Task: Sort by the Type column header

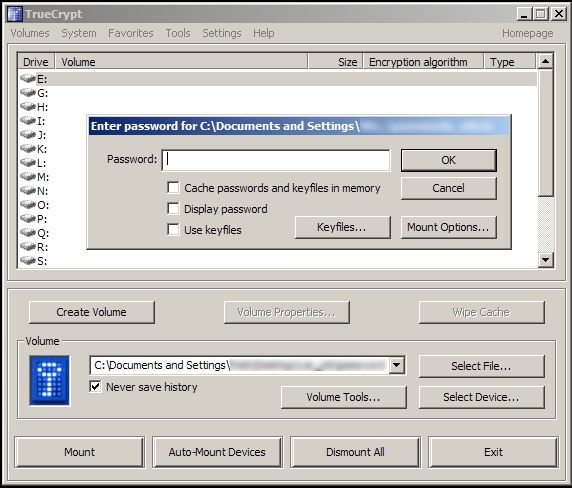Action: point(510,62)
